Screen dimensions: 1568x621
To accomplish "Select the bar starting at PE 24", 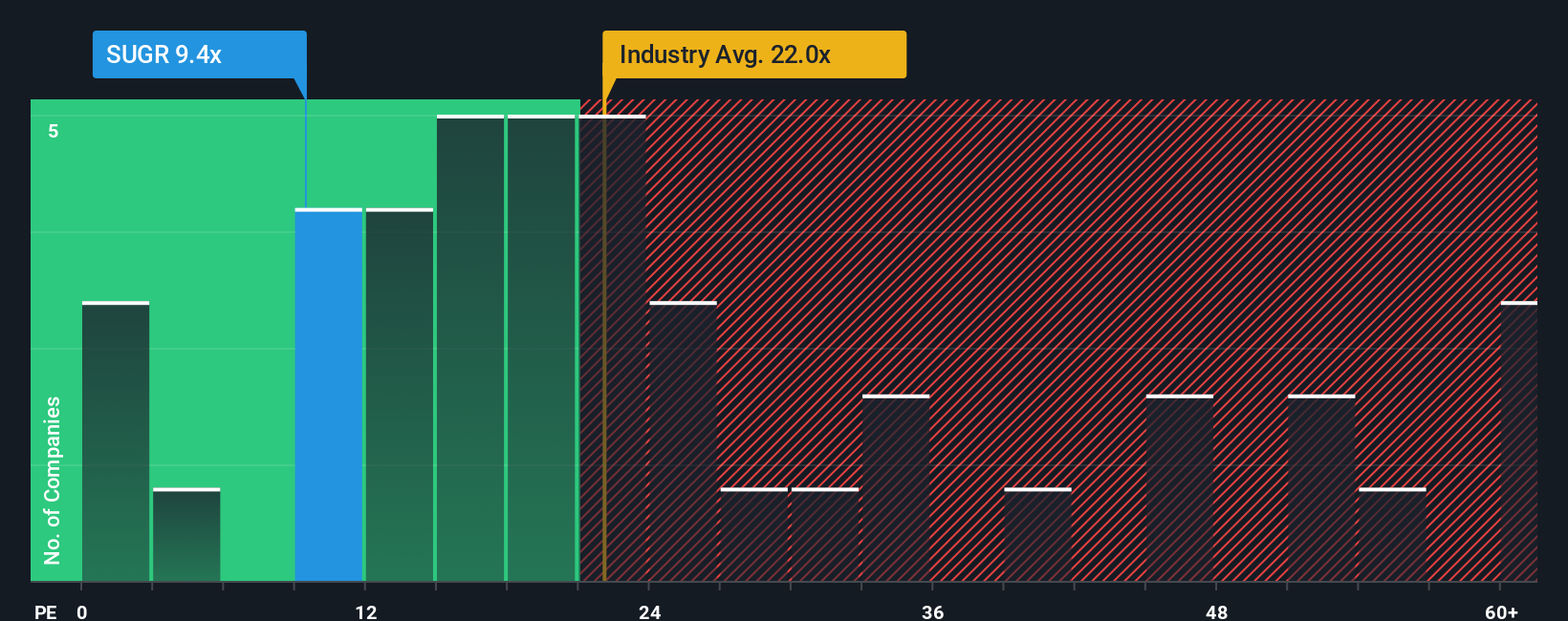I will pyautogui.click(x=683, y=441).
